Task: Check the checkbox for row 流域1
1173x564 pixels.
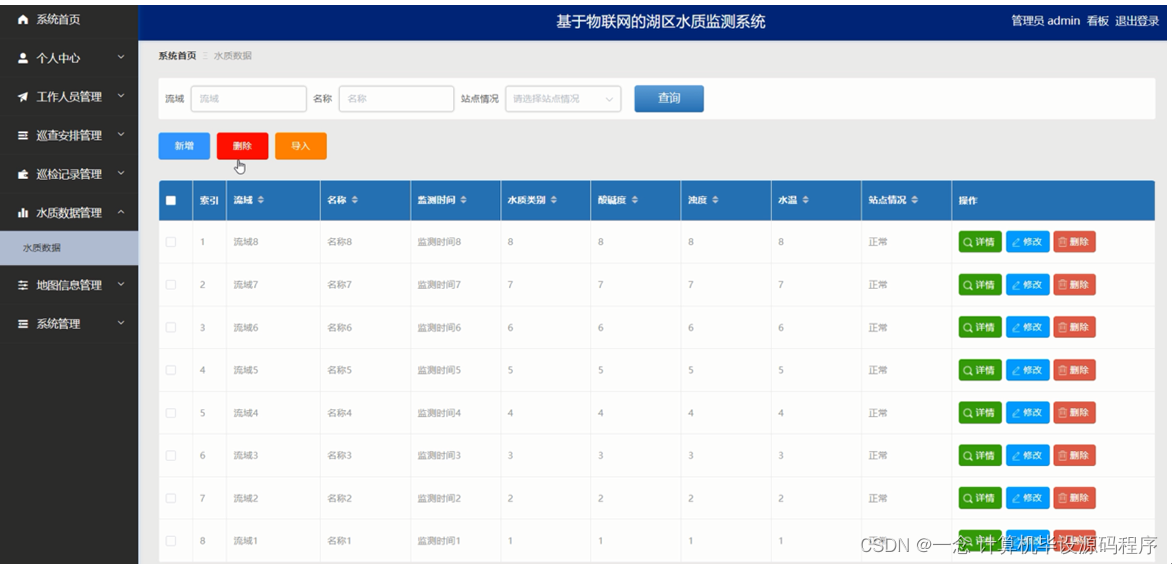Action: pyautogui.click(x=171, y=541)
